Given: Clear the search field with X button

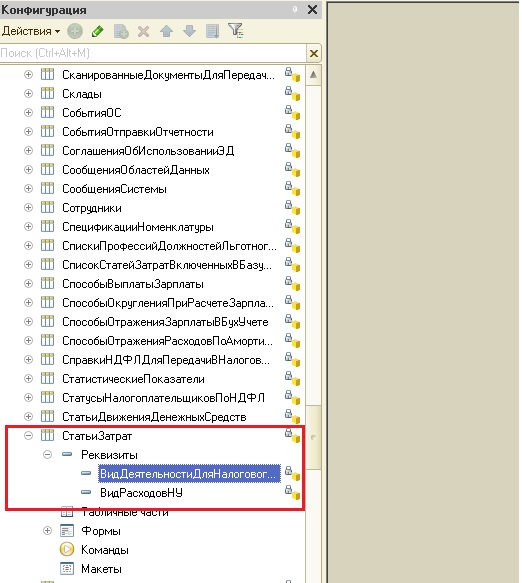Looking at the screenshot, I should tap(314, 54).
